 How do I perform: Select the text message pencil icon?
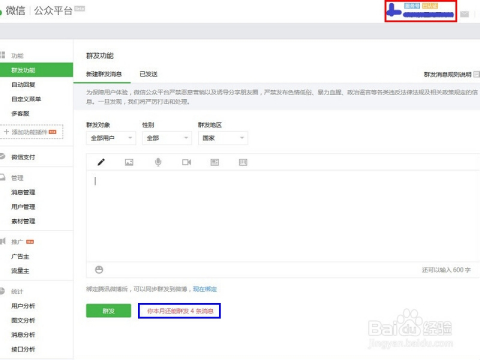(x=101, y=162)
